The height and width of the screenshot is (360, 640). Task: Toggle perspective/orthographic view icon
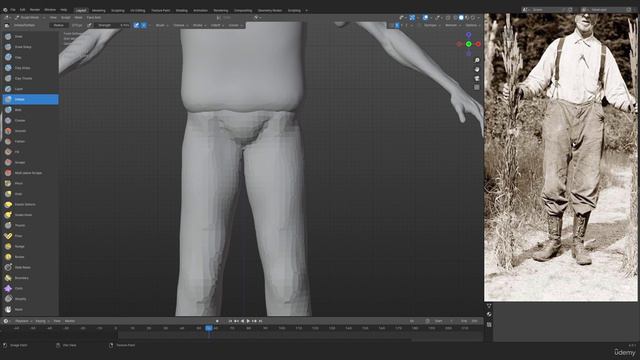(x=477, y=87)
